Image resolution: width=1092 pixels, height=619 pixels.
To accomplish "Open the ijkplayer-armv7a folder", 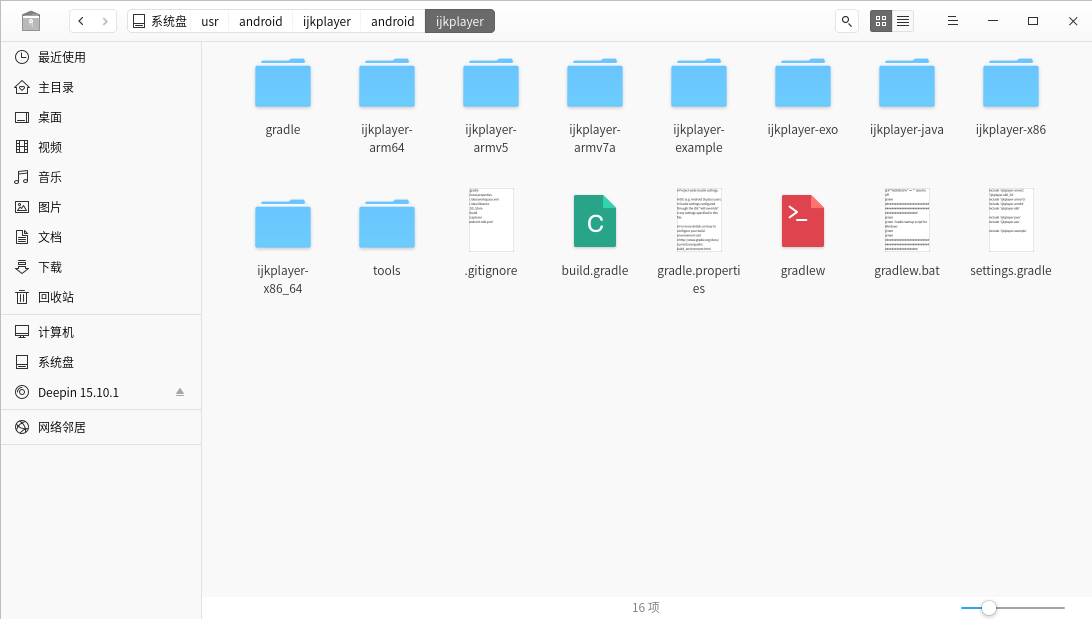I will pos(594,83).
